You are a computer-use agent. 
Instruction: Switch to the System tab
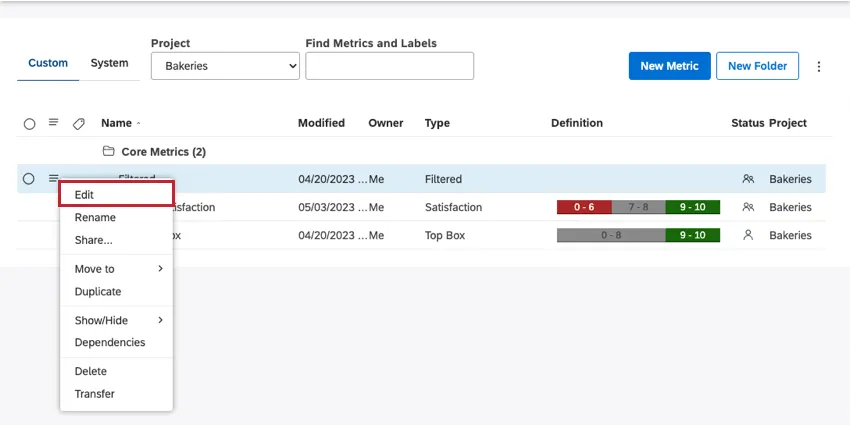109,63
